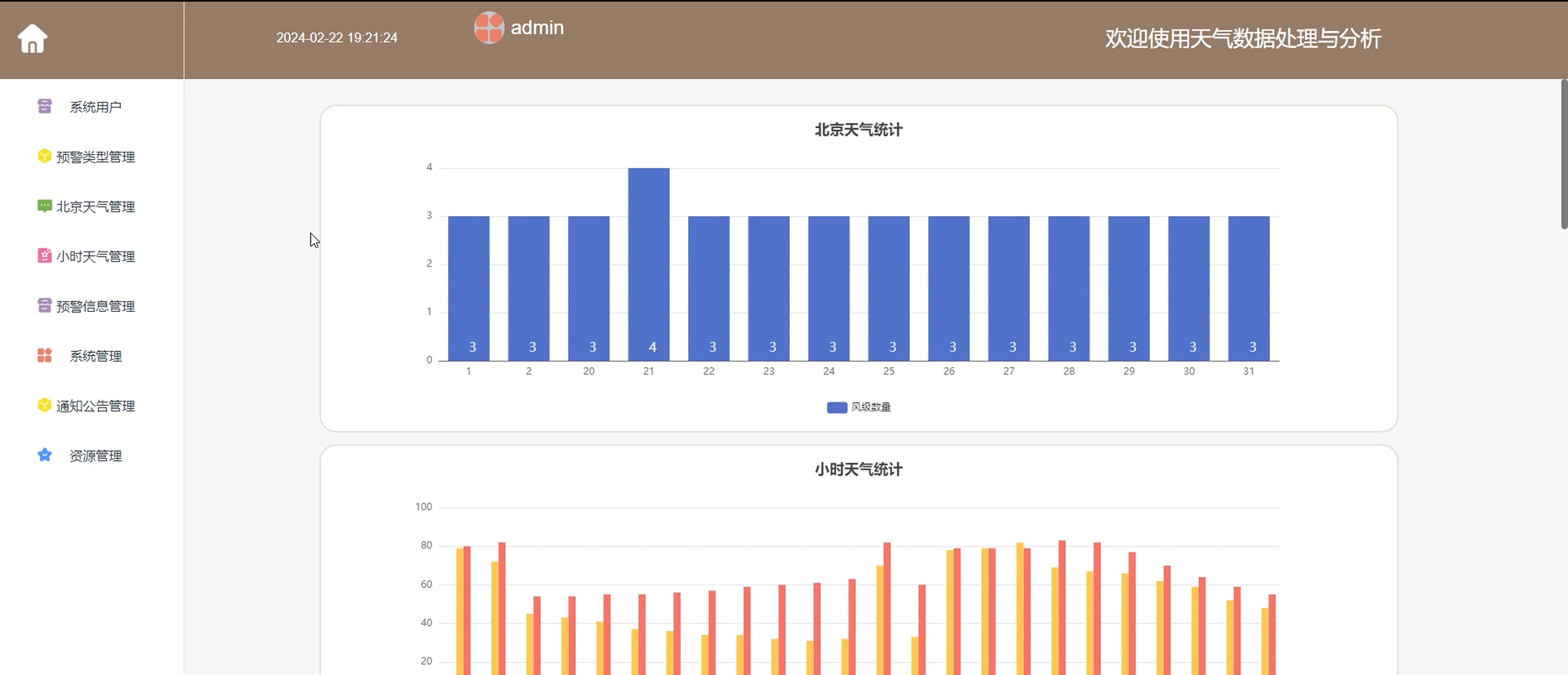Click the bar for day 31

click(1249, 289)
